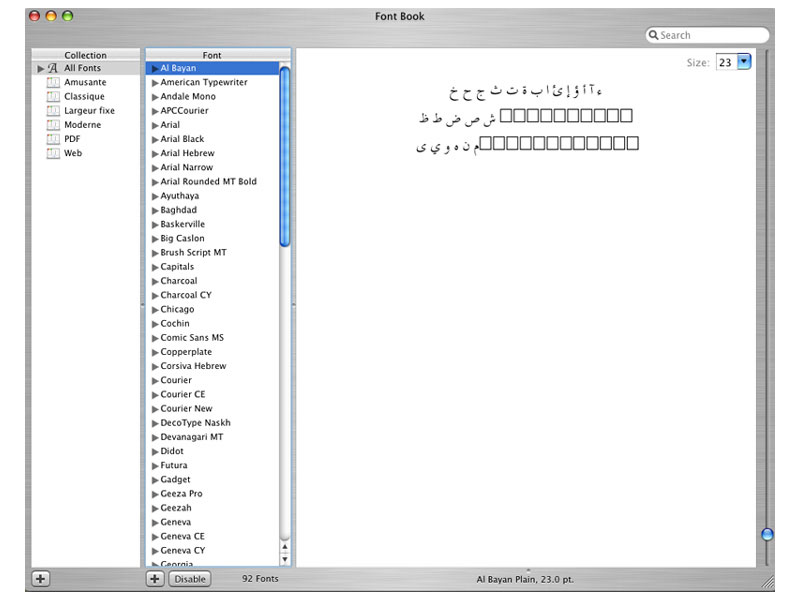
Task: Select the Geneva CE font
Action: coord(182,536)
